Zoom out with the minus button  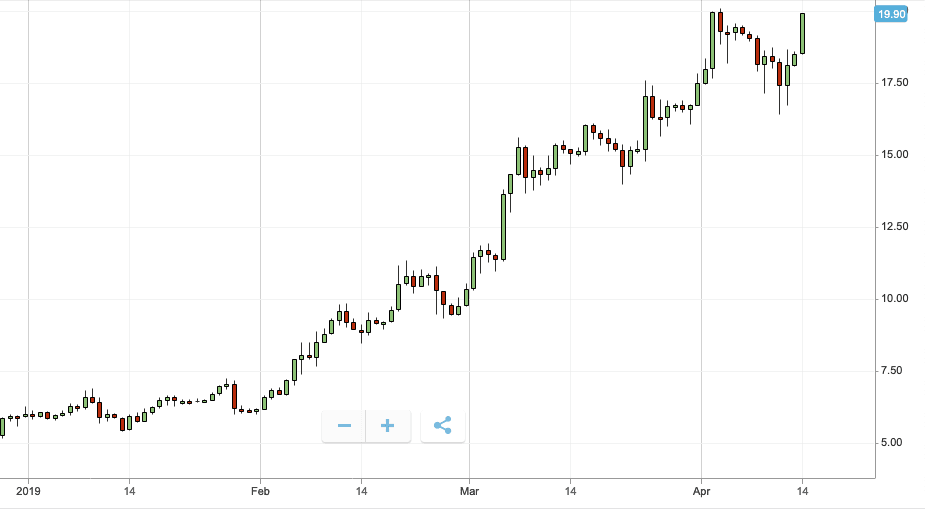pos(344,426)
